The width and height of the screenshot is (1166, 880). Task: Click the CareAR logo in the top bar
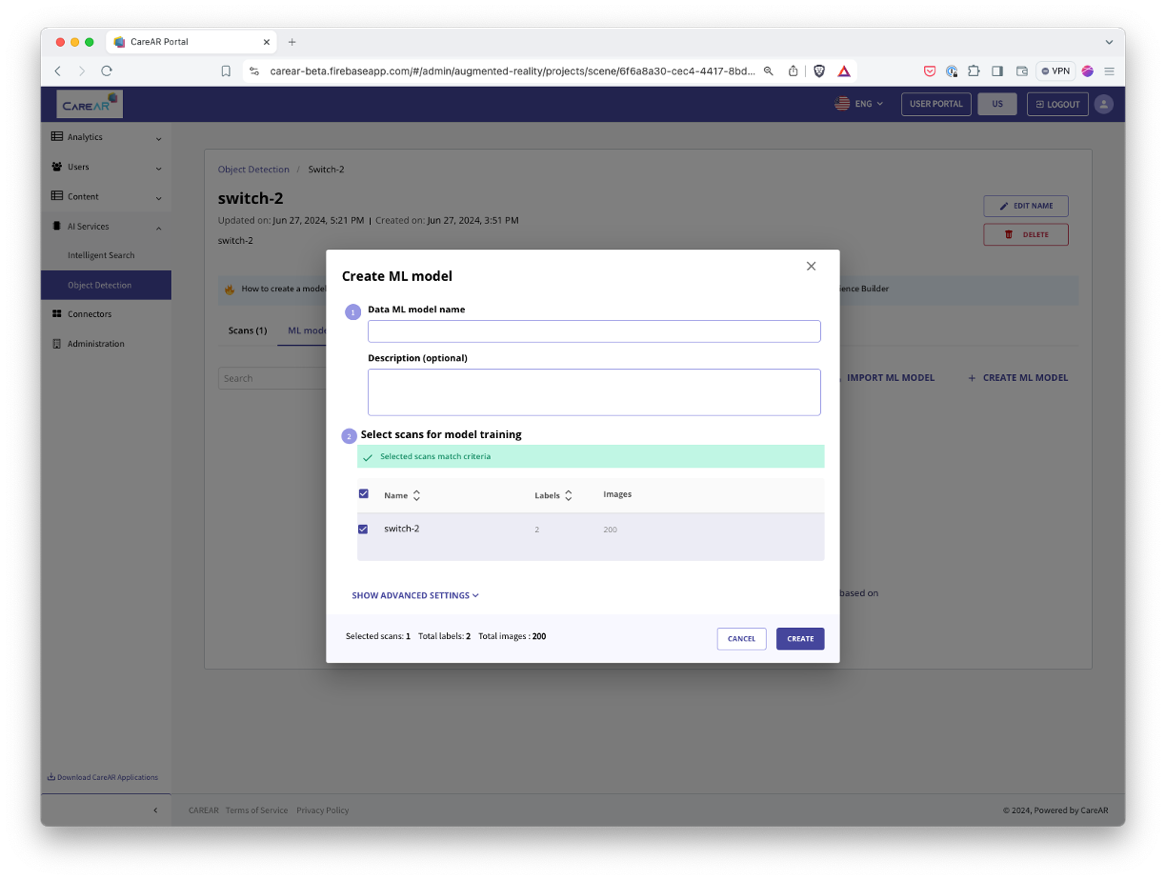click(x=88, y=103)
